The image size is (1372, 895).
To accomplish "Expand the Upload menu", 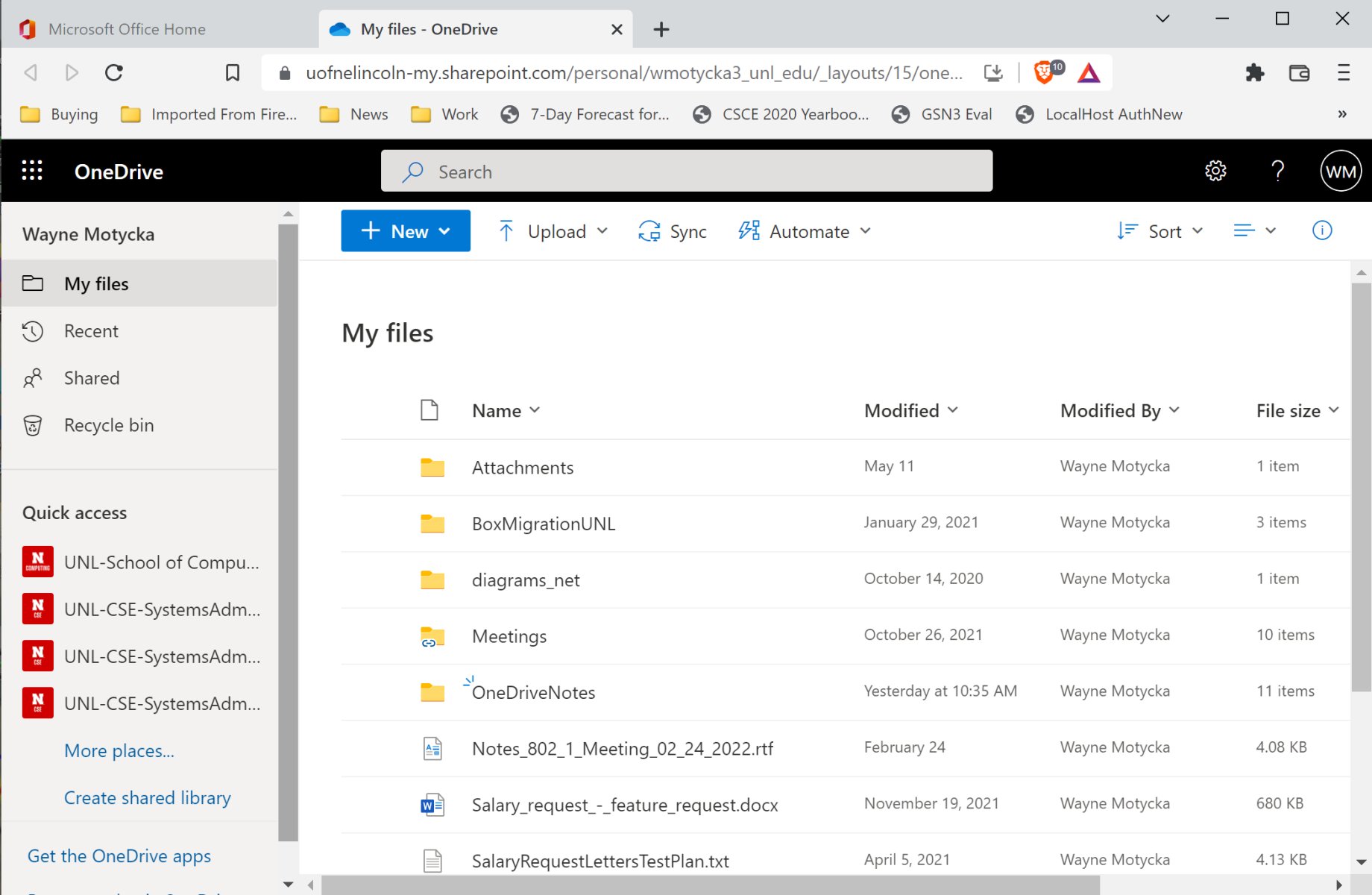I will click(553, 231).
